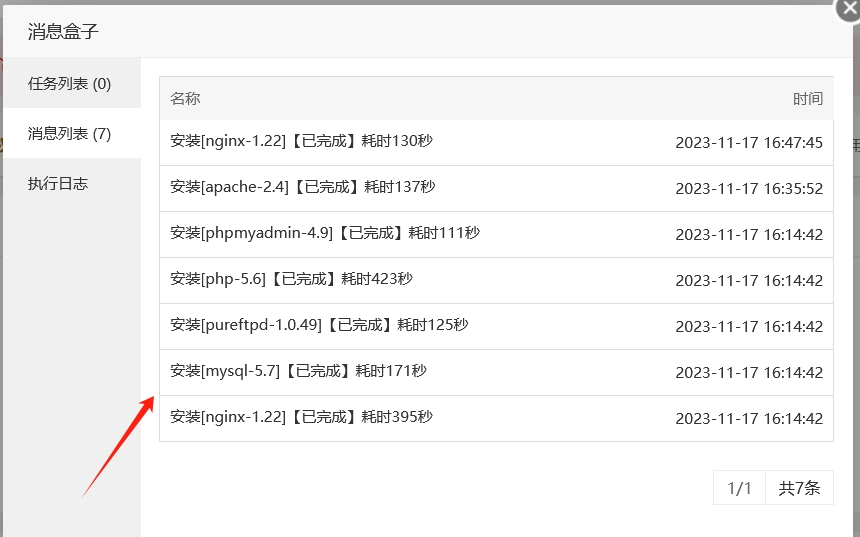Select the apache-2.4 install message
This screenshot has height=537, width=860.
[302, 188]
